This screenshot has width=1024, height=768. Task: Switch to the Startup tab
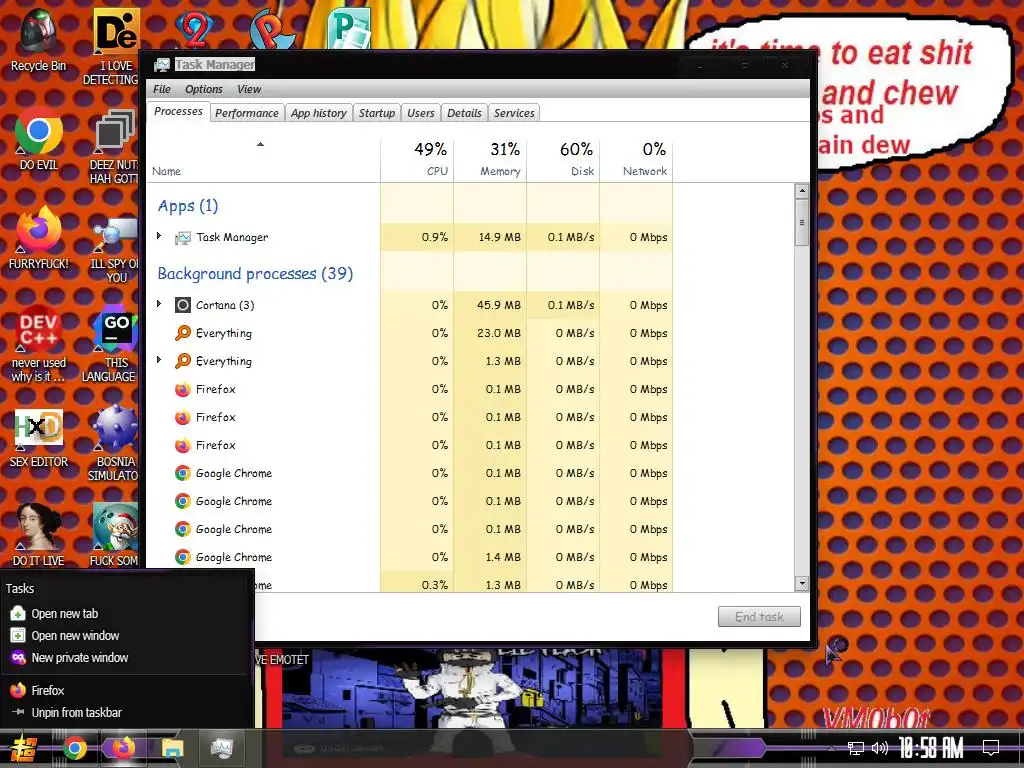[377, 113]
